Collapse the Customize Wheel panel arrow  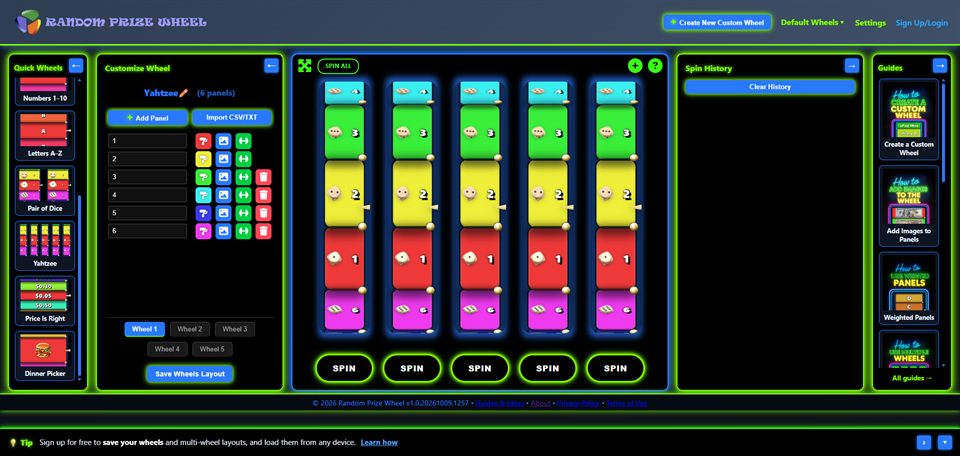tap(271, 65)
